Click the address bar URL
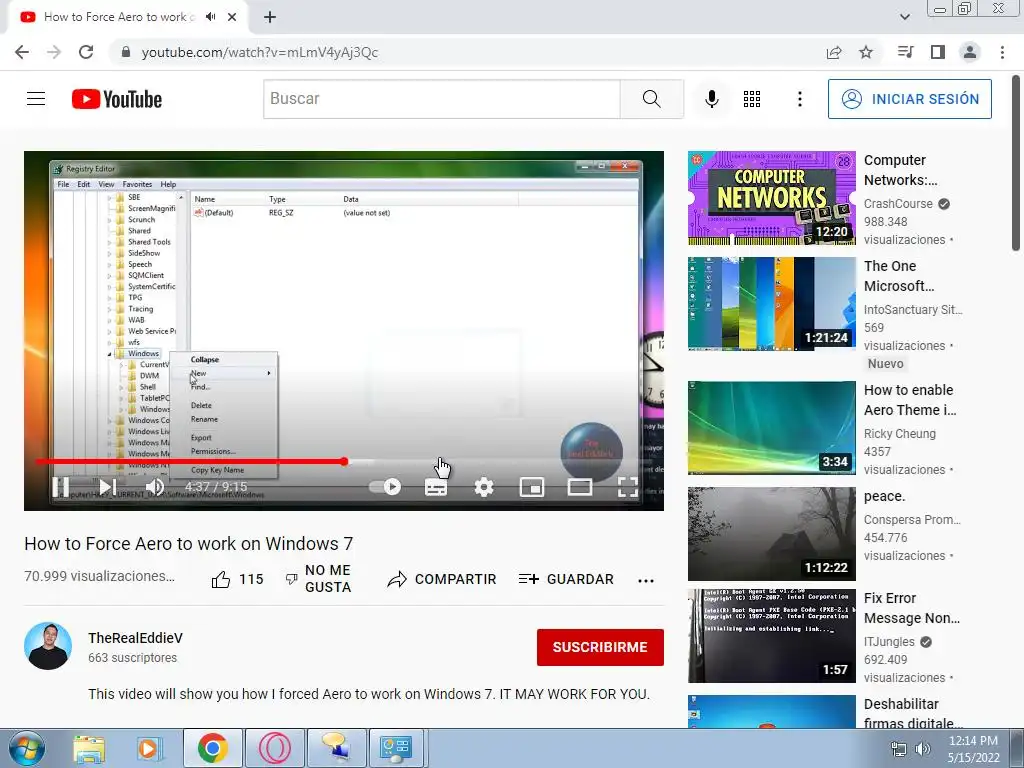 (x=260, y=52)
